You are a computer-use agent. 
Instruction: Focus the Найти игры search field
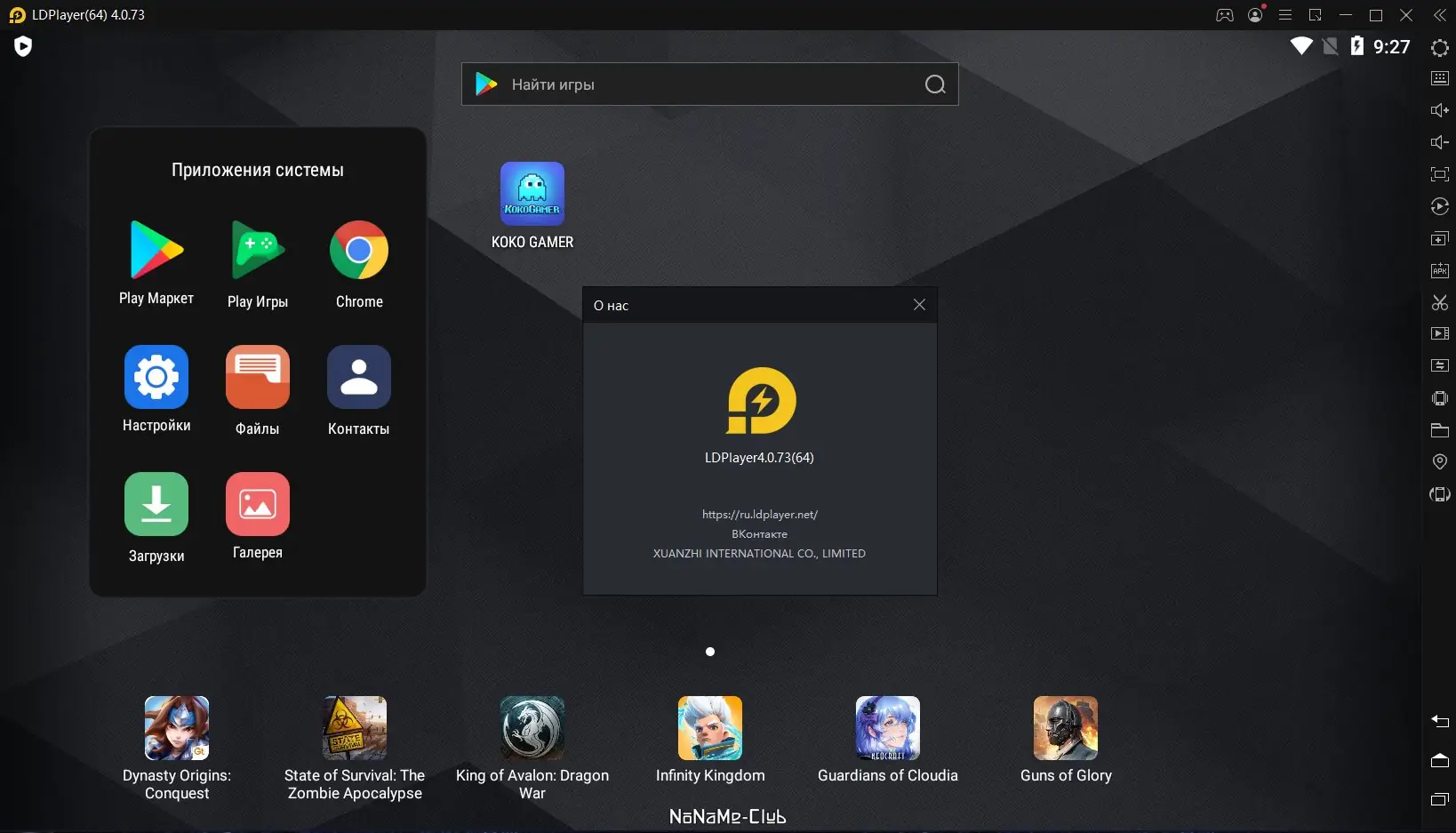pyautogui.click(x=710, y=84)
